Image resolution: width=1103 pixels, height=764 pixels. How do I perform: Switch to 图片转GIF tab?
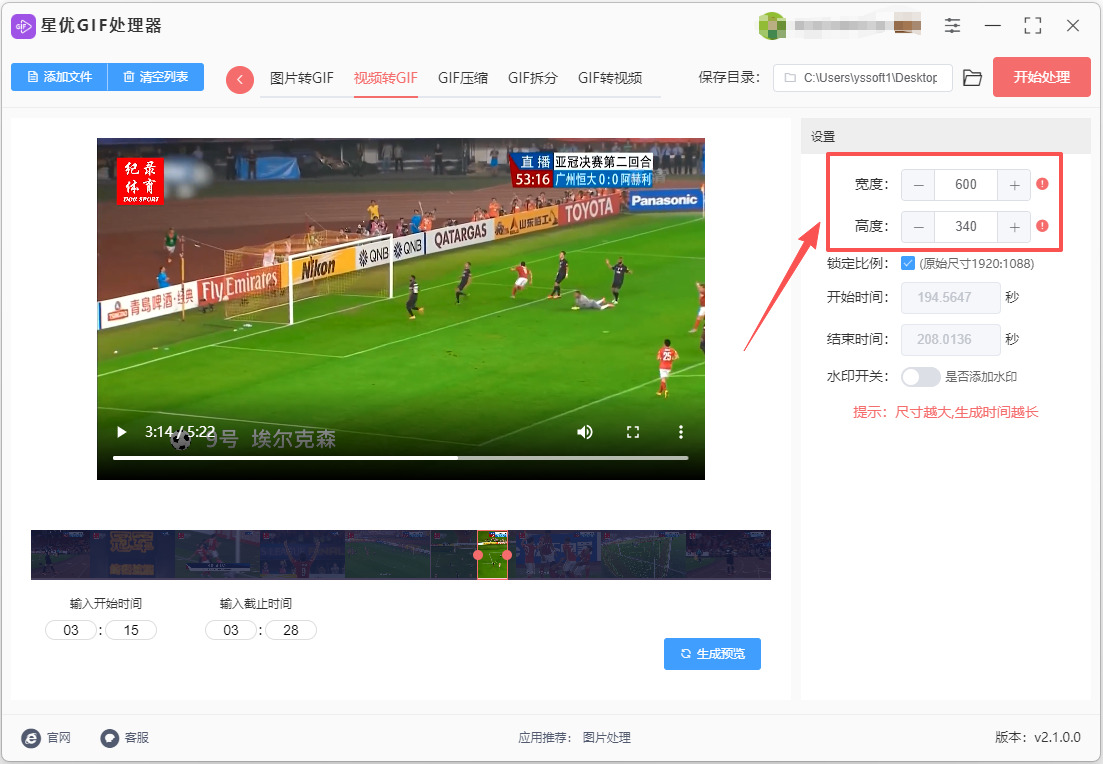point(302,78)
